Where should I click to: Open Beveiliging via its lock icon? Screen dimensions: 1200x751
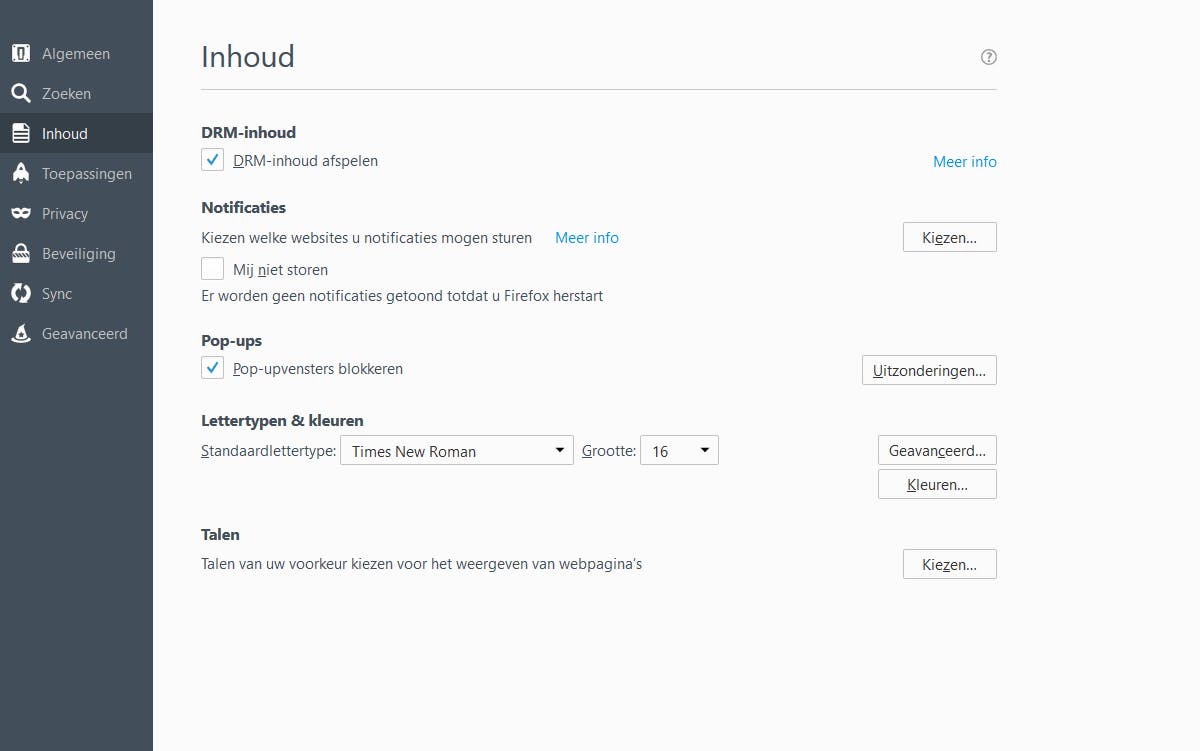(20, 253)
